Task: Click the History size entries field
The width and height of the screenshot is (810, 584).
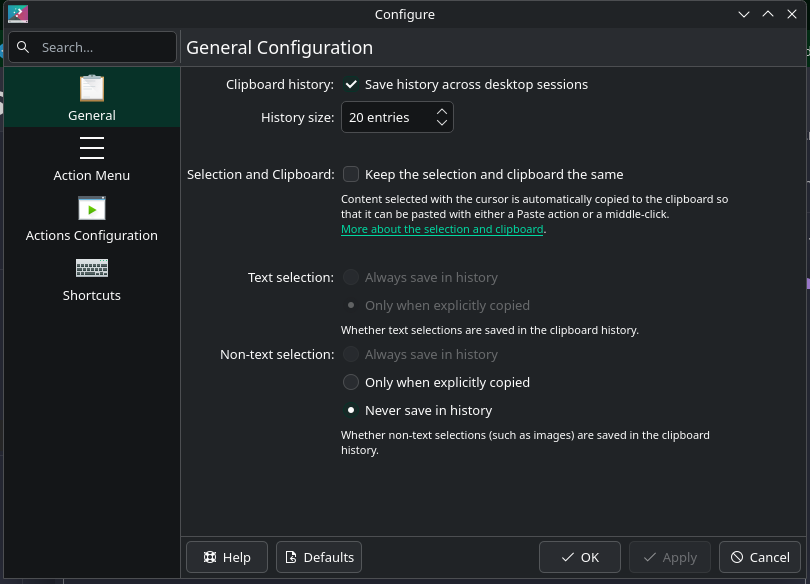Action: [x=386, y=118]
